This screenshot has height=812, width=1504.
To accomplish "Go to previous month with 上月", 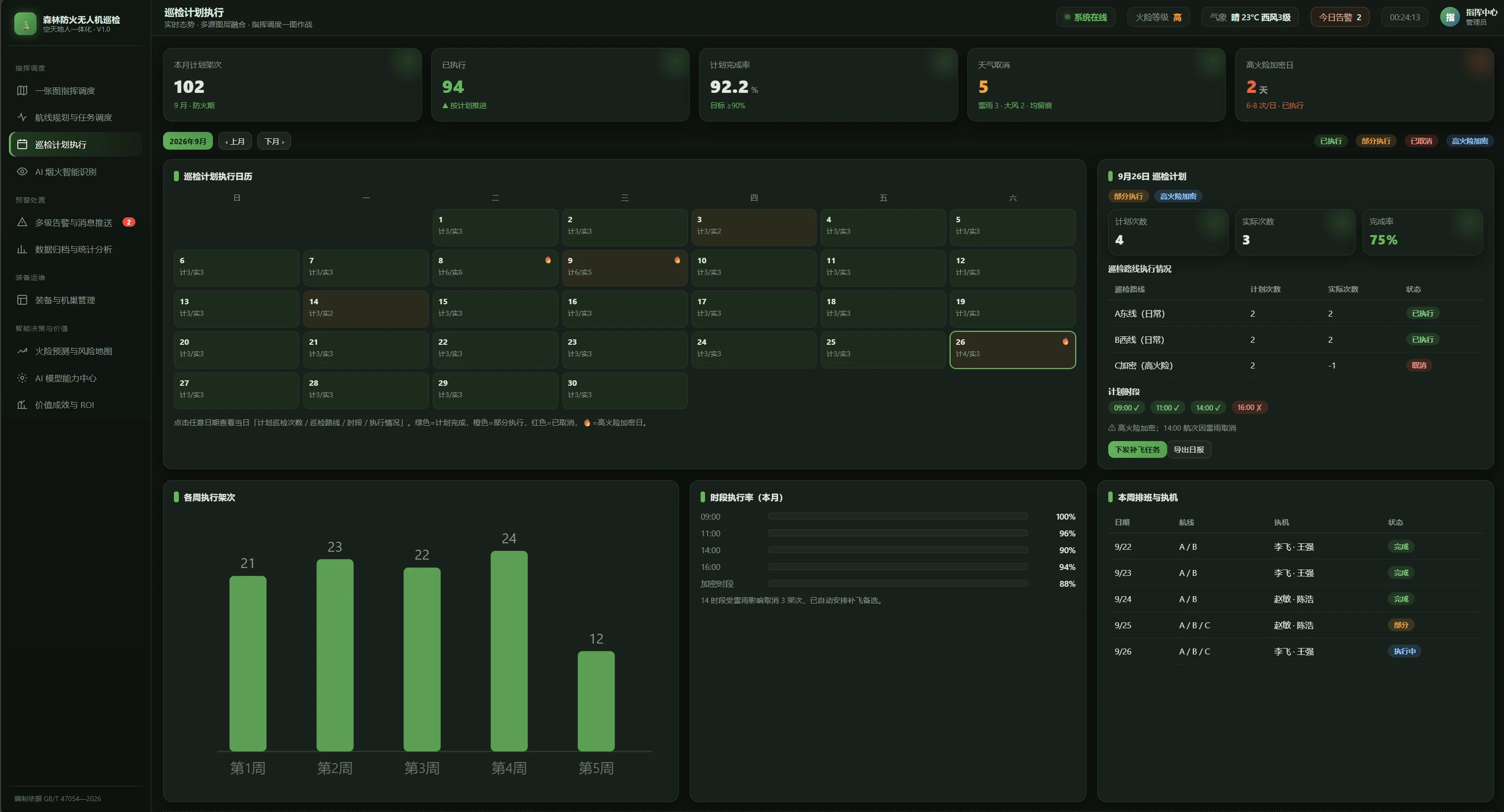I will pyautogui.click(x=235, y=141).
